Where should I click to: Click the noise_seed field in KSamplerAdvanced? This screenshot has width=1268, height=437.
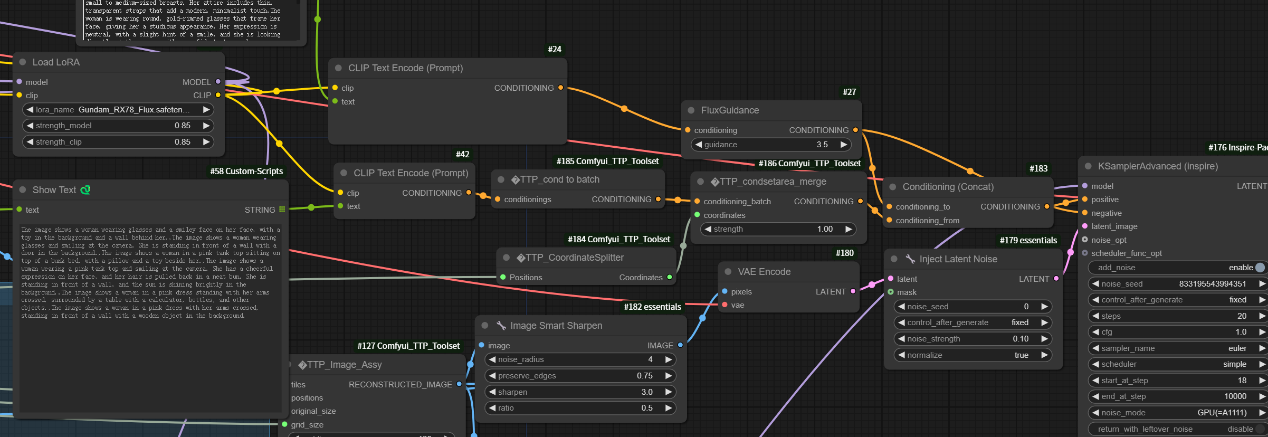(1176, 283)
